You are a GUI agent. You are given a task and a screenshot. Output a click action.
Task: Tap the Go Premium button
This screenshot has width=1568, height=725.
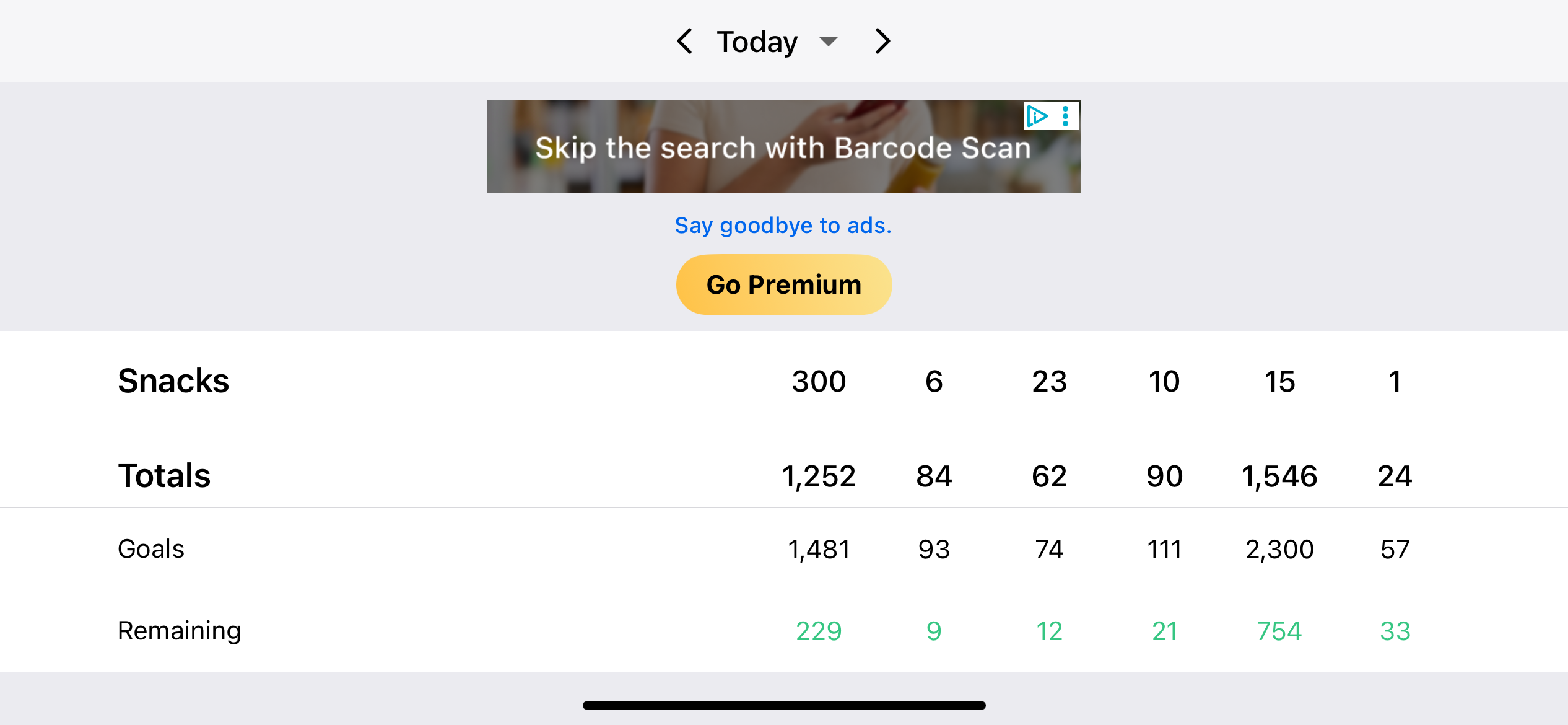783,285
